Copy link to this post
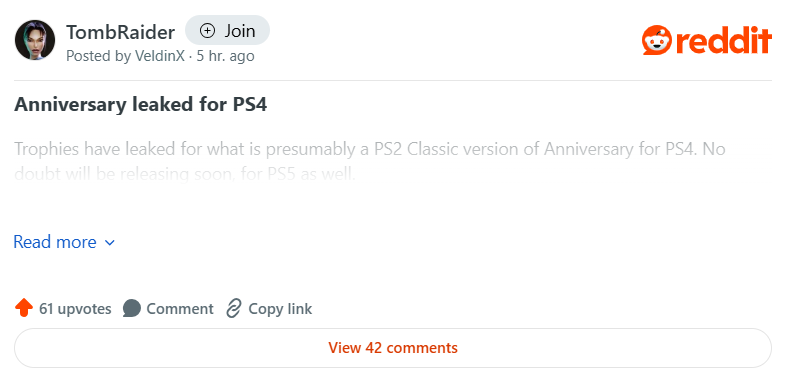The image size is (789, 381). pos(269,309)
